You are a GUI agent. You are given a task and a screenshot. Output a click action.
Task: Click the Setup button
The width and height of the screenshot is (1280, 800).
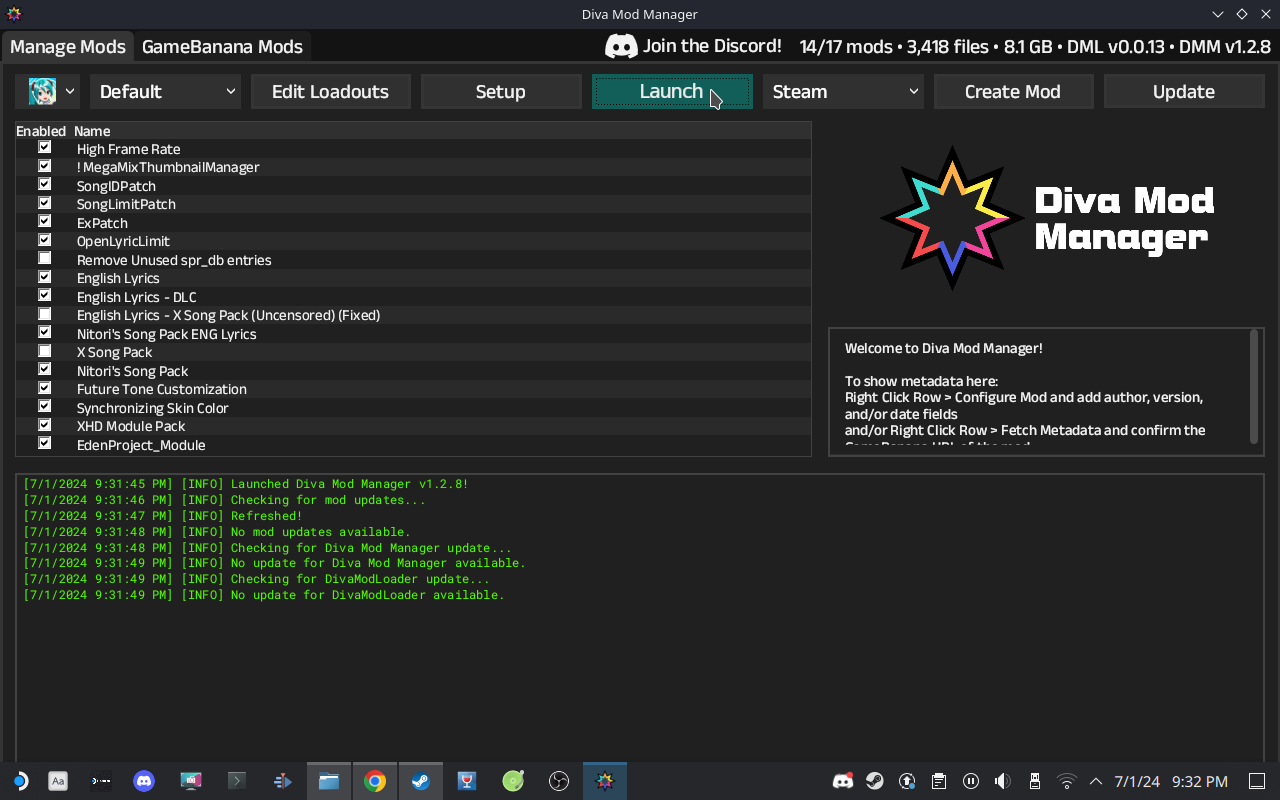(x=501, y=91)
